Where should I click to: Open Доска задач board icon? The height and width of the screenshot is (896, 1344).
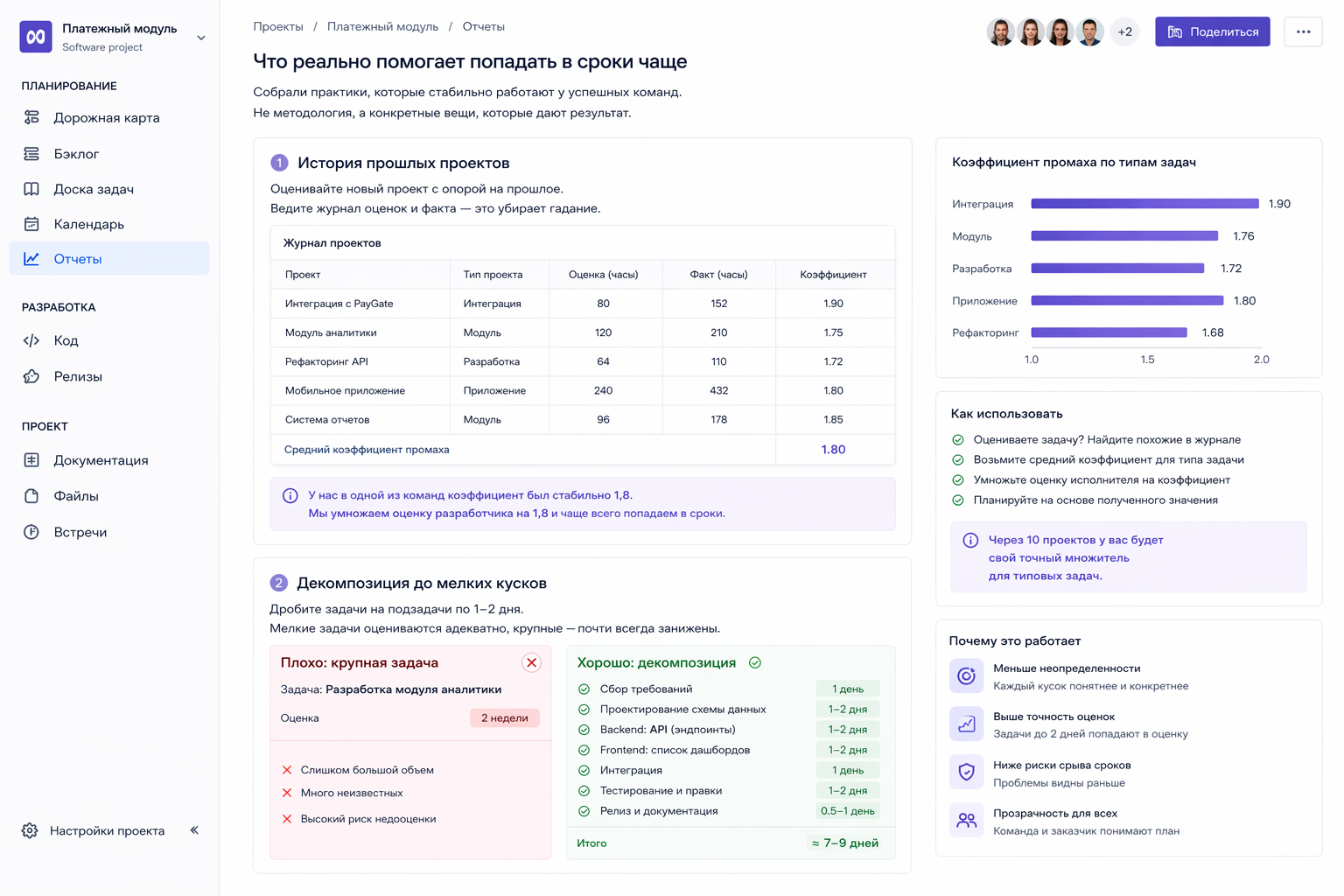[x=31, y=189]
